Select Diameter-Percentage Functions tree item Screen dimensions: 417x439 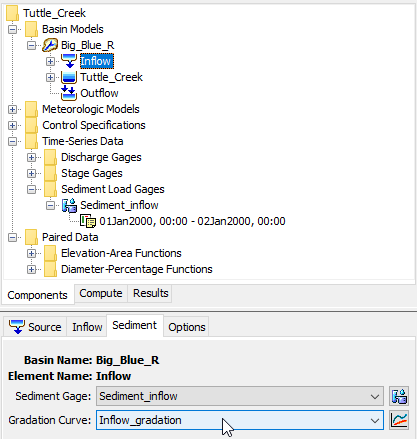point(137,269)
